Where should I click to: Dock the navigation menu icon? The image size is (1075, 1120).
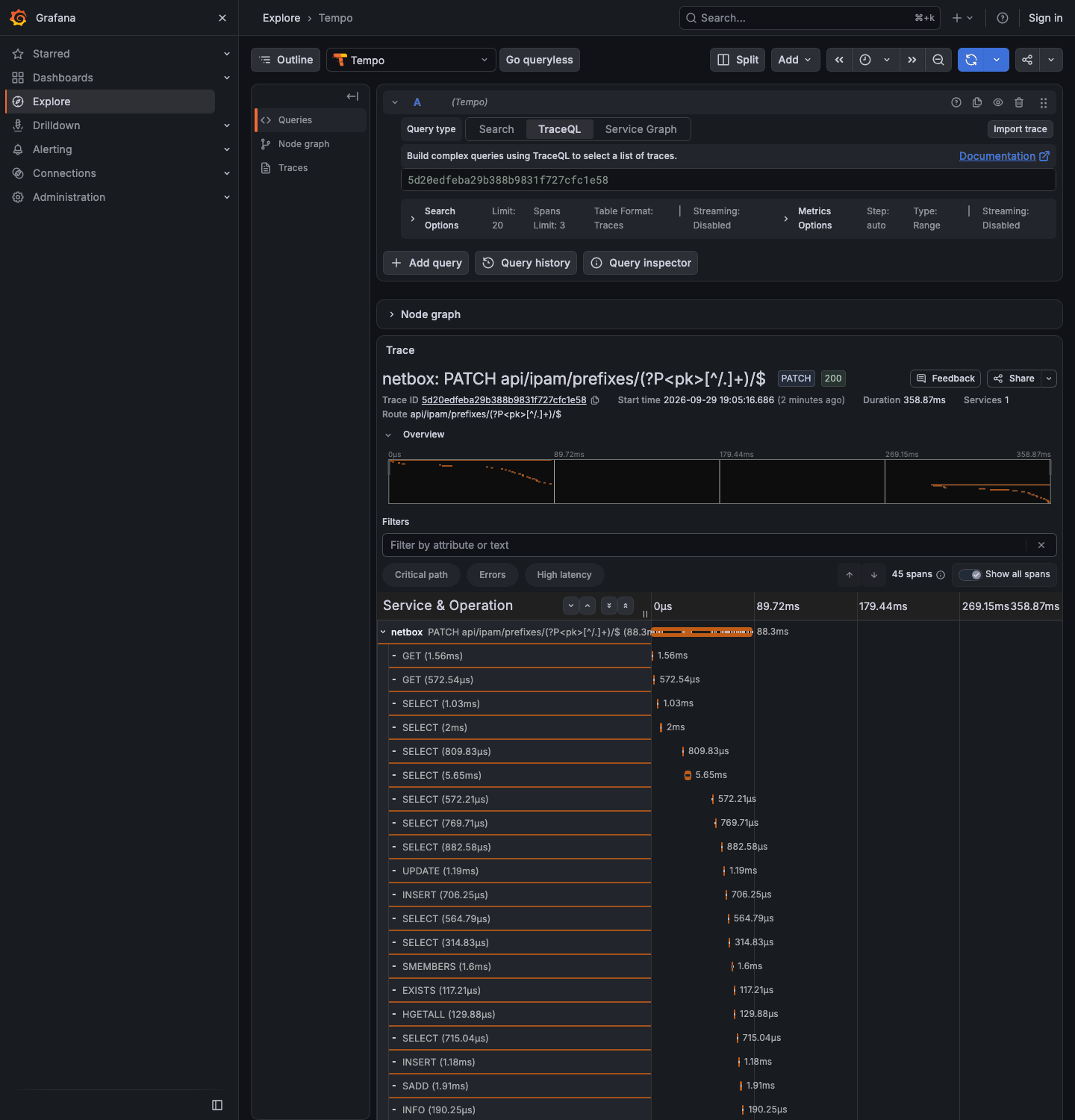pos(217,1105)
